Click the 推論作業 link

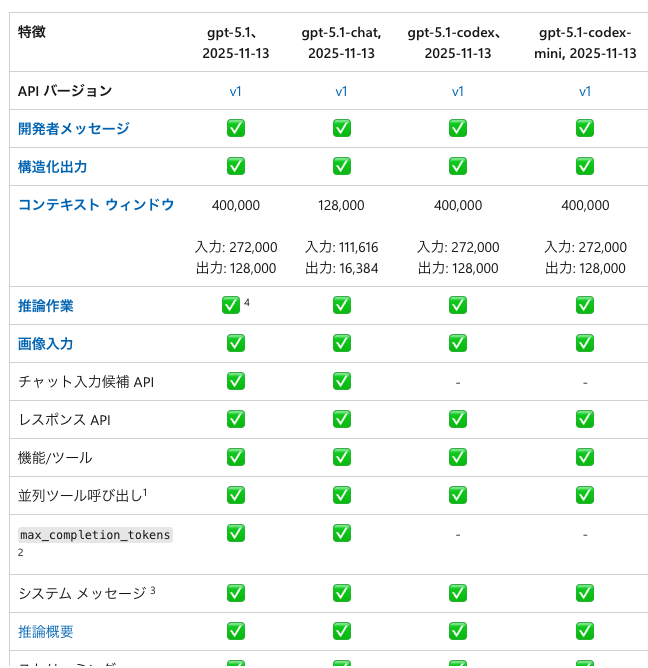[x=46, y=305]
